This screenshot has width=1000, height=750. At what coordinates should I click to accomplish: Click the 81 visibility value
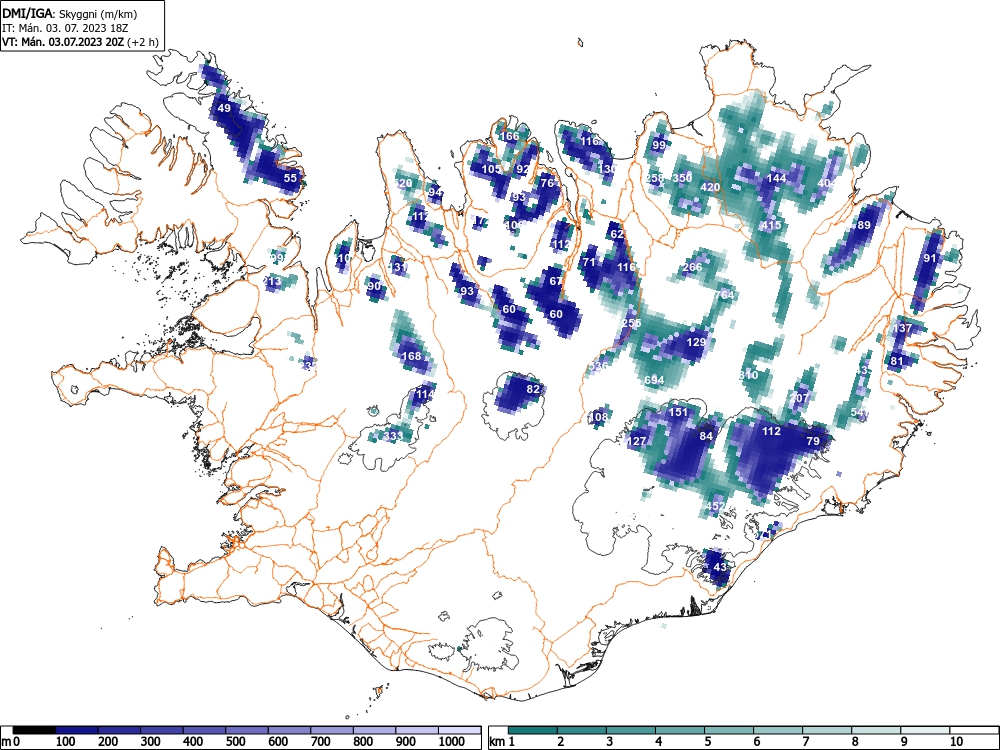point(897,361)
